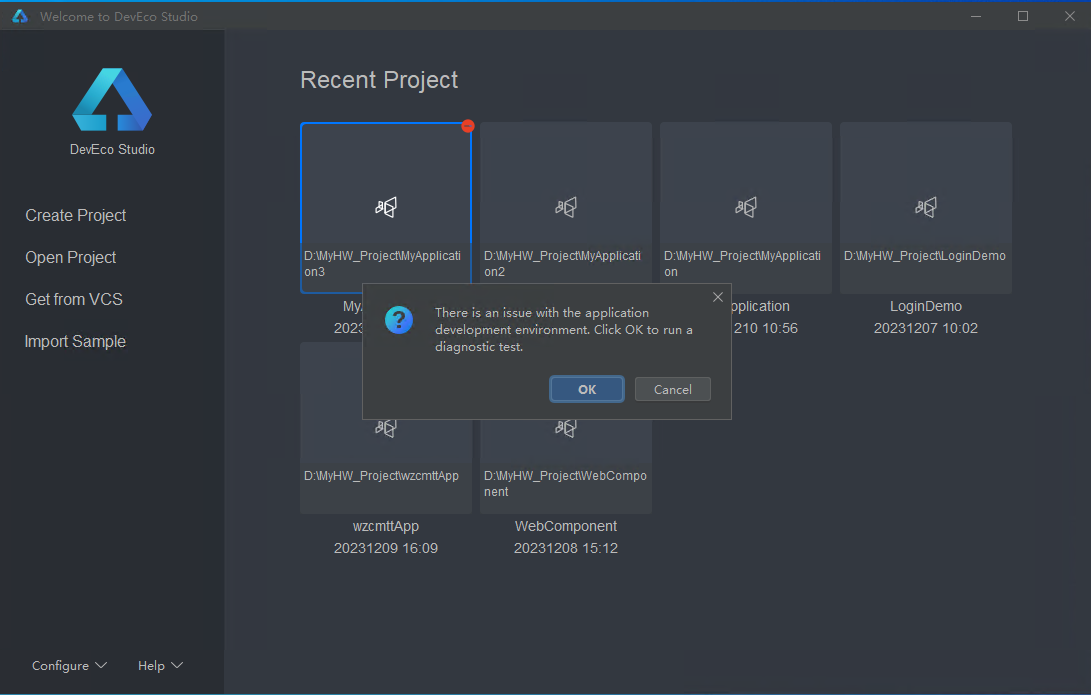This screenshot has height=695, width=1091.
Task: Open Import Sample from sidebar
Action: [x=75, y=341]
